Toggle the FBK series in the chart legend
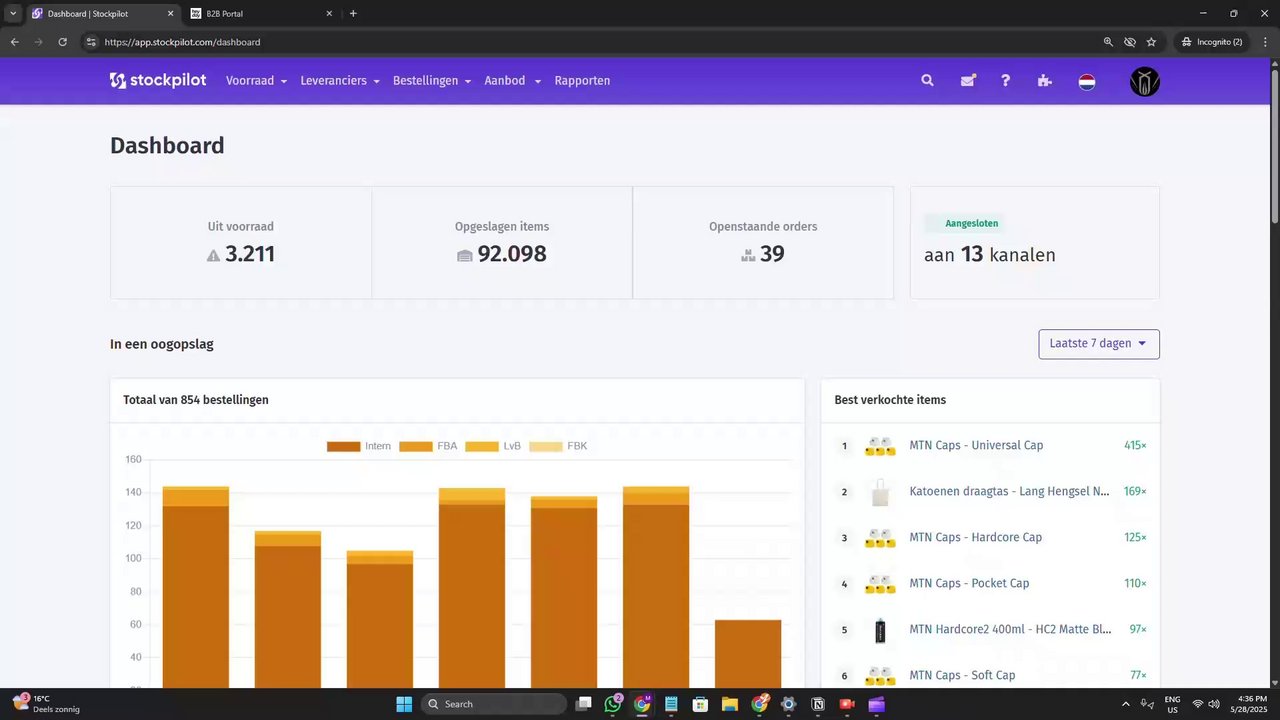The image size is (1280, 720). (x=558, y=446)
